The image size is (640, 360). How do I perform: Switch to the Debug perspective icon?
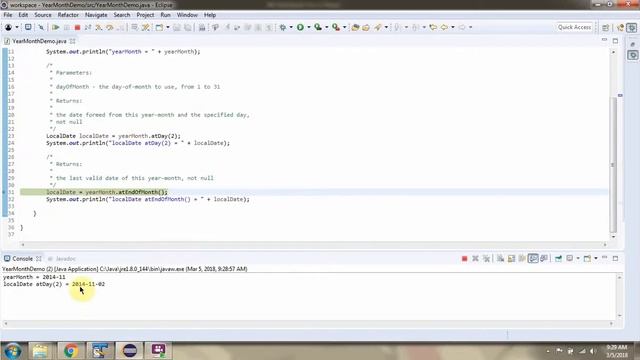(632, 27)
